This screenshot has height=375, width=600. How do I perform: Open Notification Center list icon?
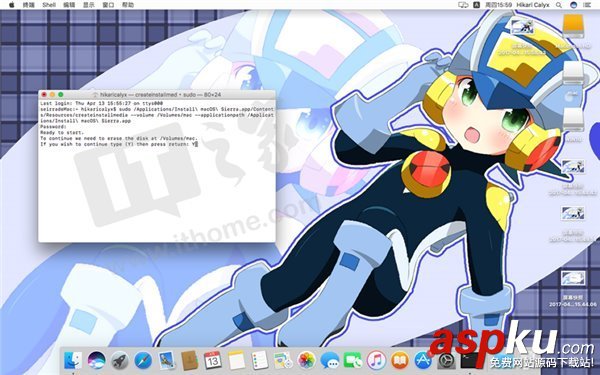(x=587, y=5)
